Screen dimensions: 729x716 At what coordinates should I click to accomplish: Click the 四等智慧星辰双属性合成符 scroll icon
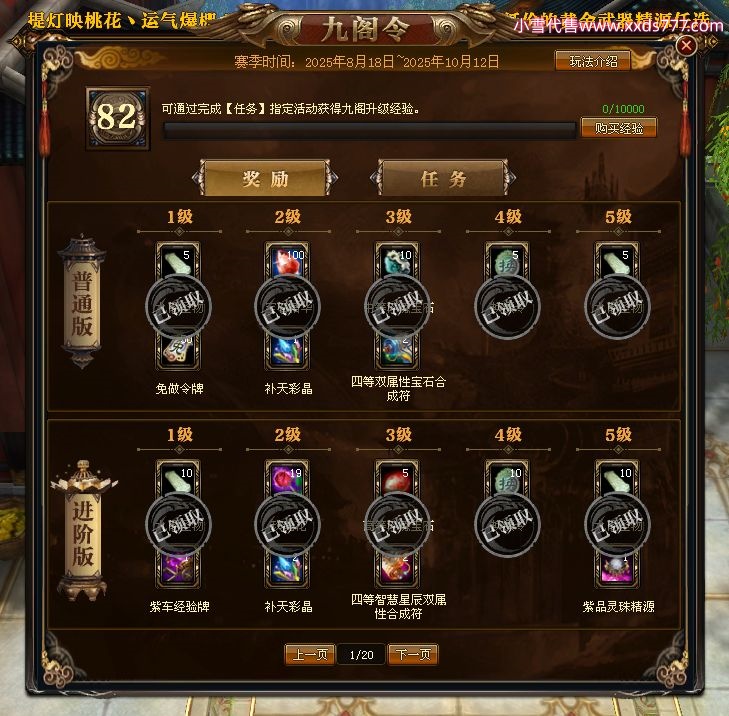tap(398, 570)
